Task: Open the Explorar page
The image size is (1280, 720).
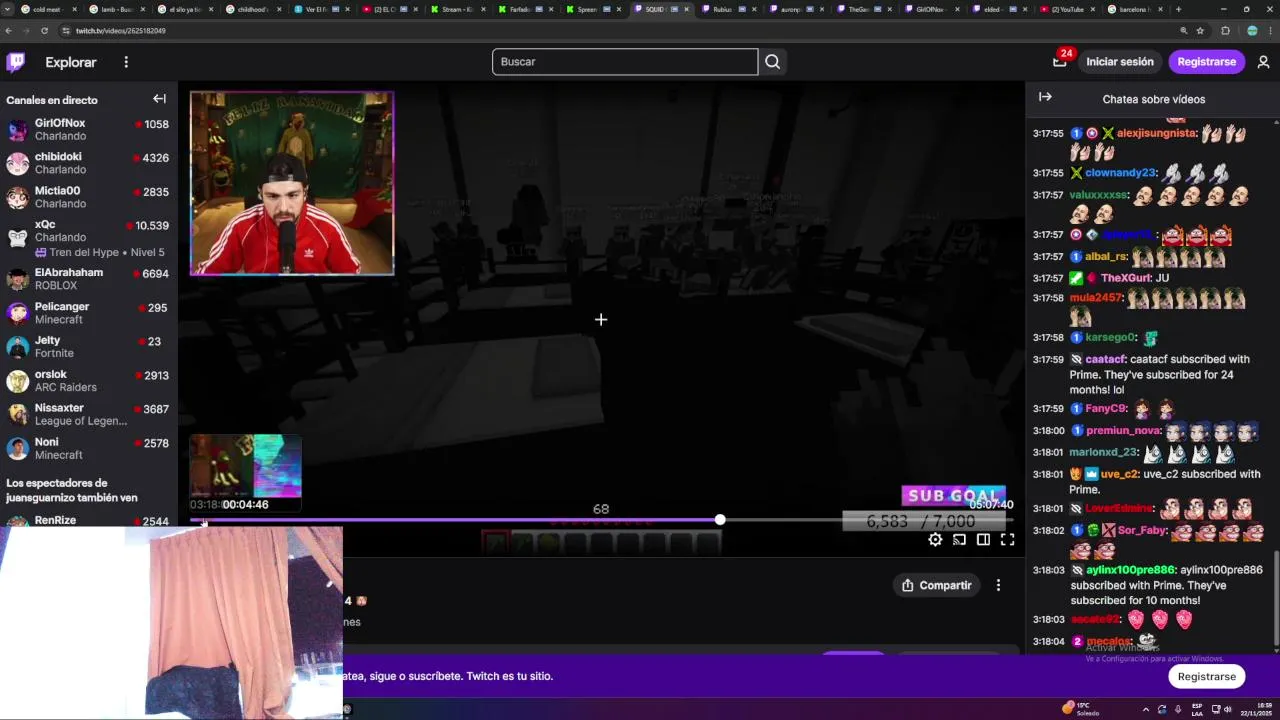Action: click(x=71, y=62)
